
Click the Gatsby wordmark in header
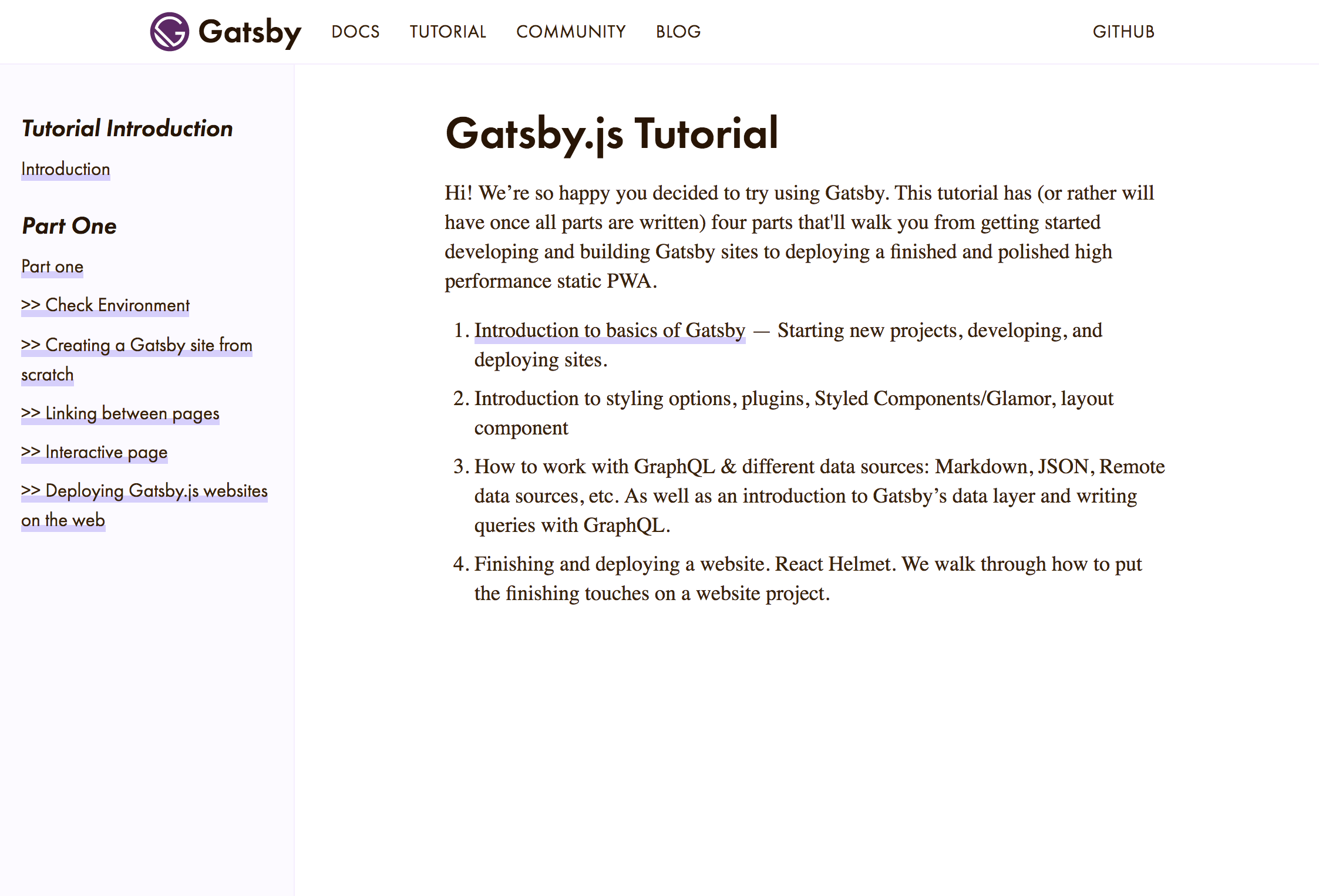[250, 32]
